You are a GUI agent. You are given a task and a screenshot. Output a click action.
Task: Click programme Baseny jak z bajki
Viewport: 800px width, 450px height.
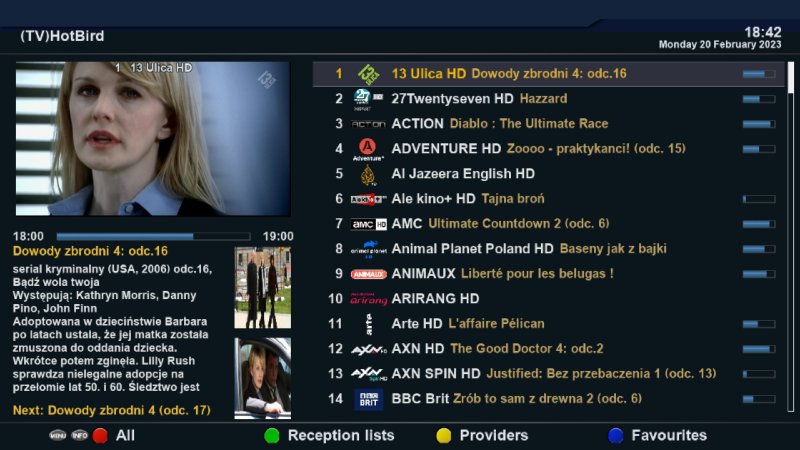tap(613, 249)
